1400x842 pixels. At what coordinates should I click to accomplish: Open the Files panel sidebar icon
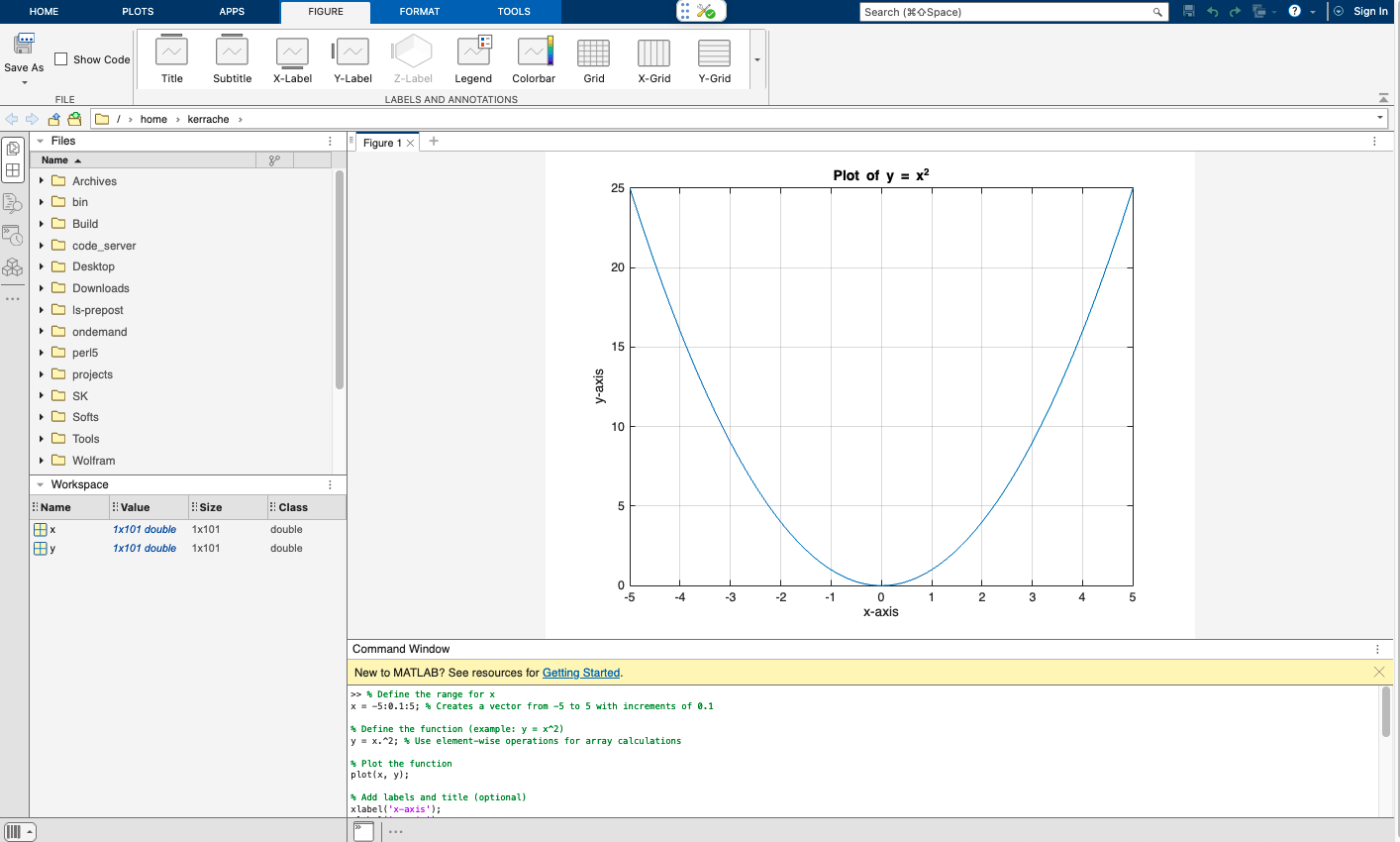[13, 149]
